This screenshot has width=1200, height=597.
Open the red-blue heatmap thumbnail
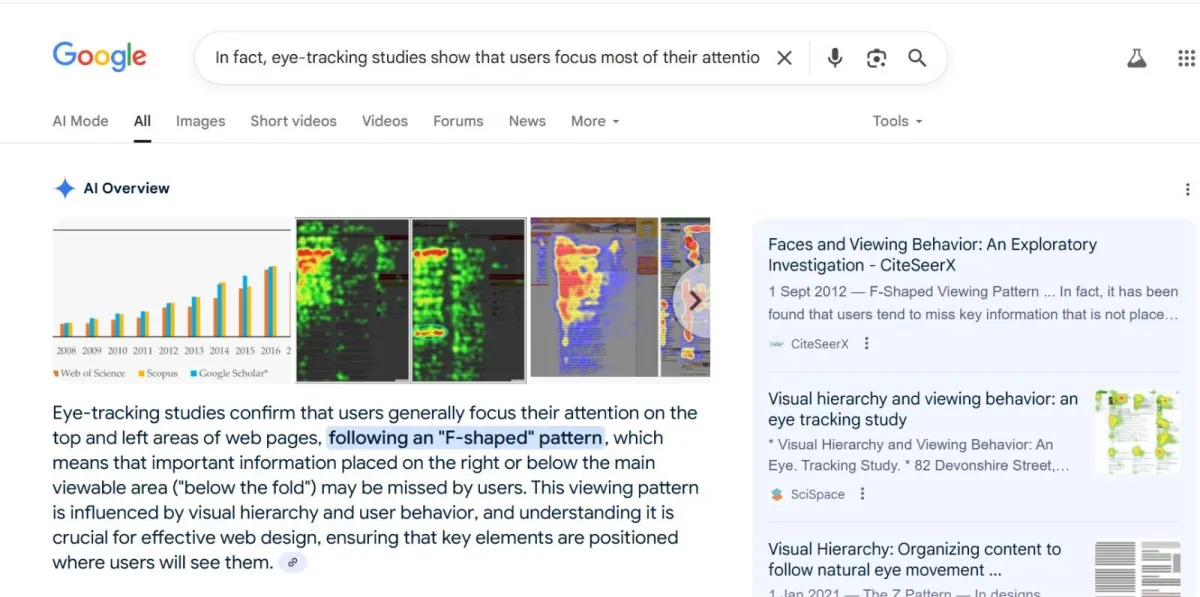click(x=595, y=298)
